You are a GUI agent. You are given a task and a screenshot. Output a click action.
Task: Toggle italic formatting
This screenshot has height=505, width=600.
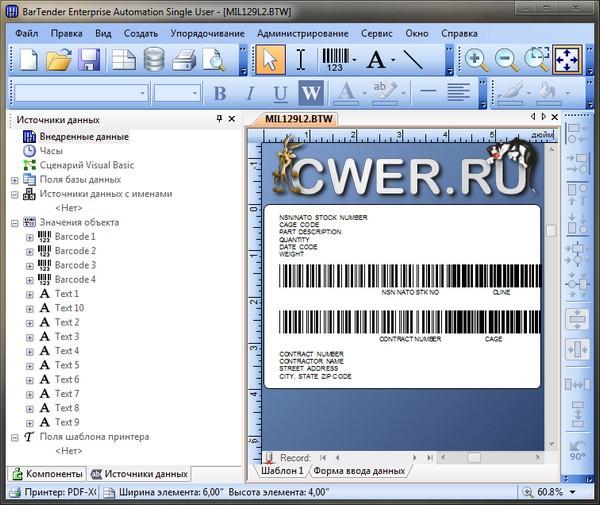[x=250, y=93]
